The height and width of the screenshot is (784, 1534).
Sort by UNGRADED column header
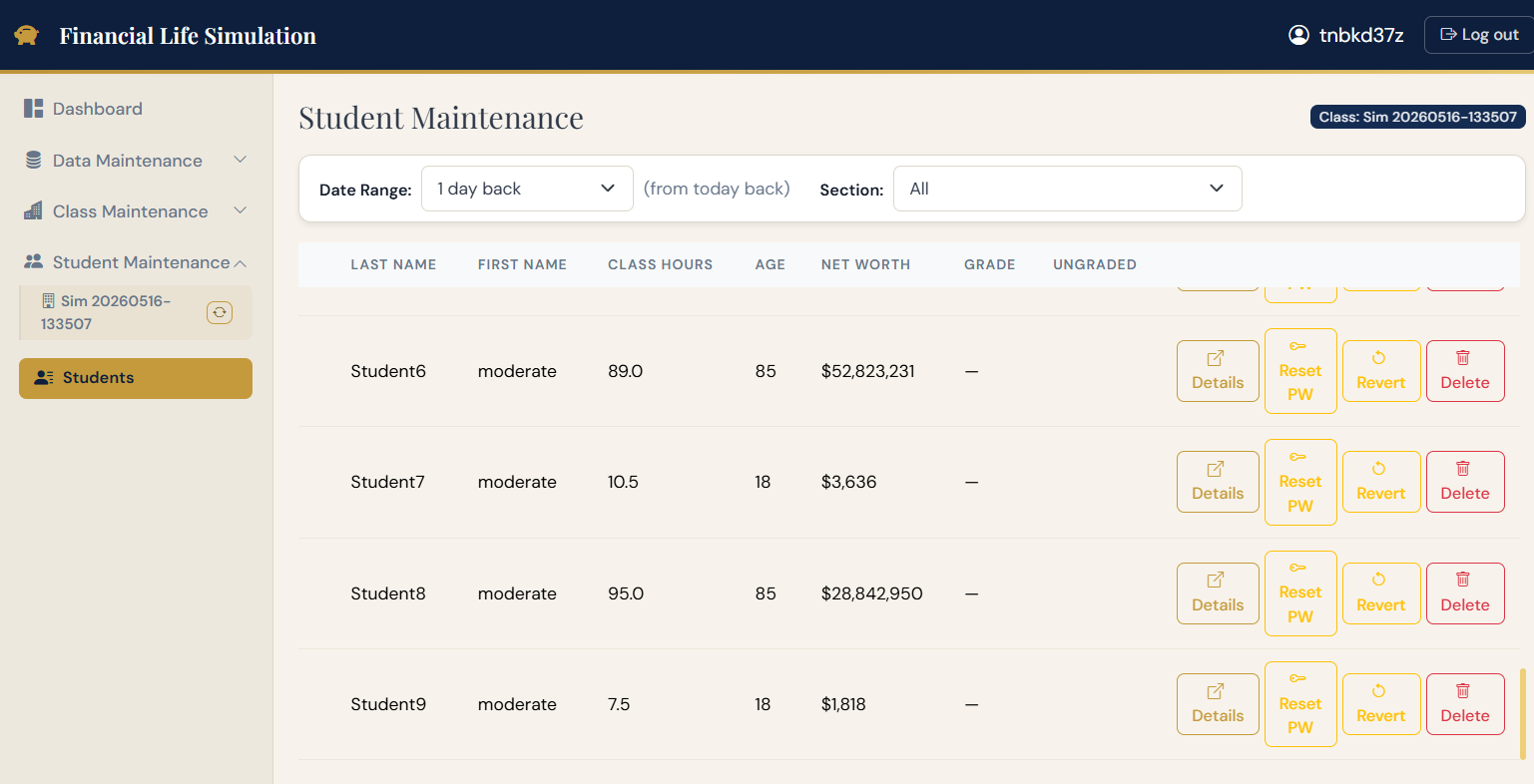[x=1095, y=264]
